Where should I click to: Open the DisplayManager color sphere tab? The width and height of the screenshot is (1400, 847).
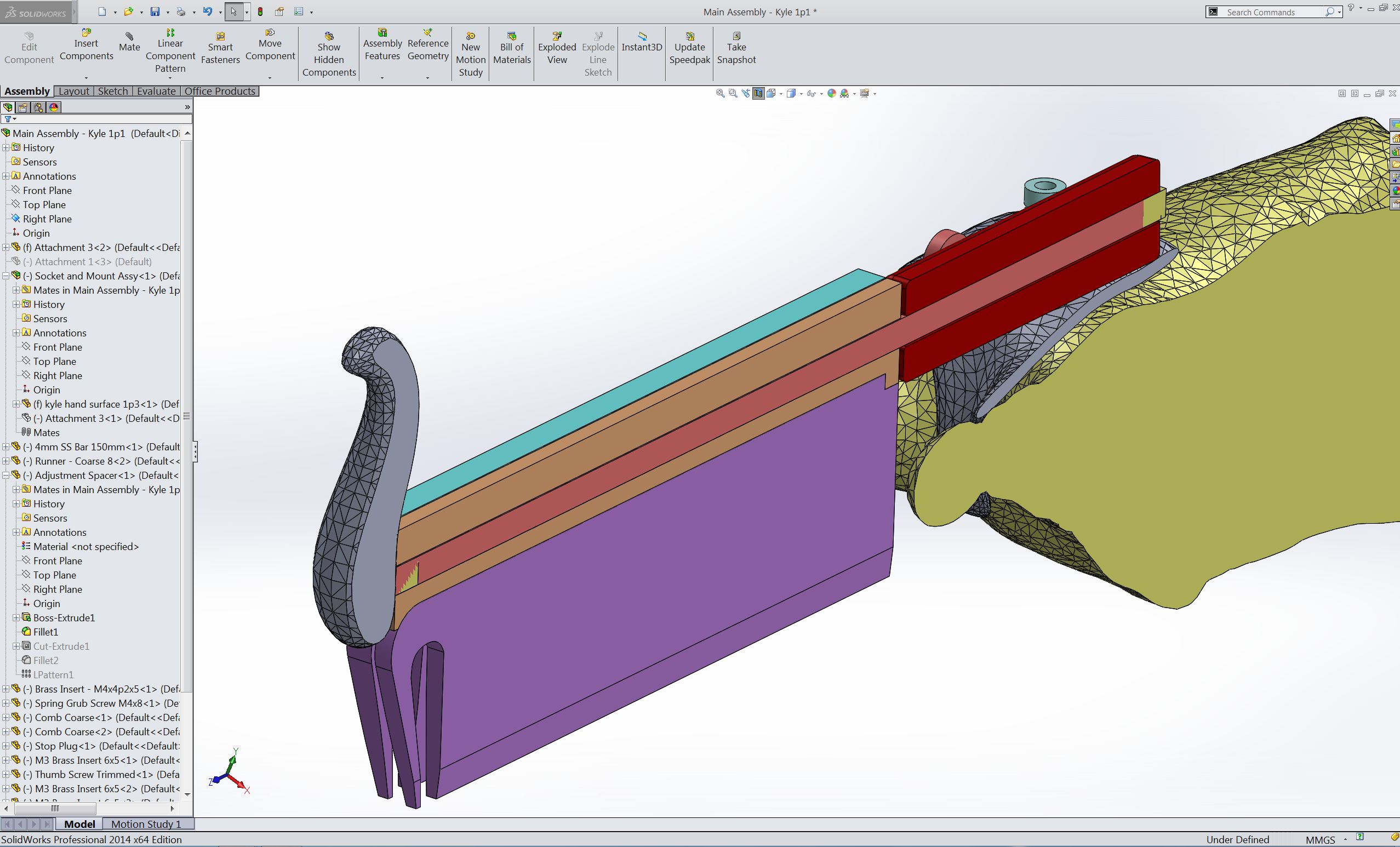(x=54, y=107)
